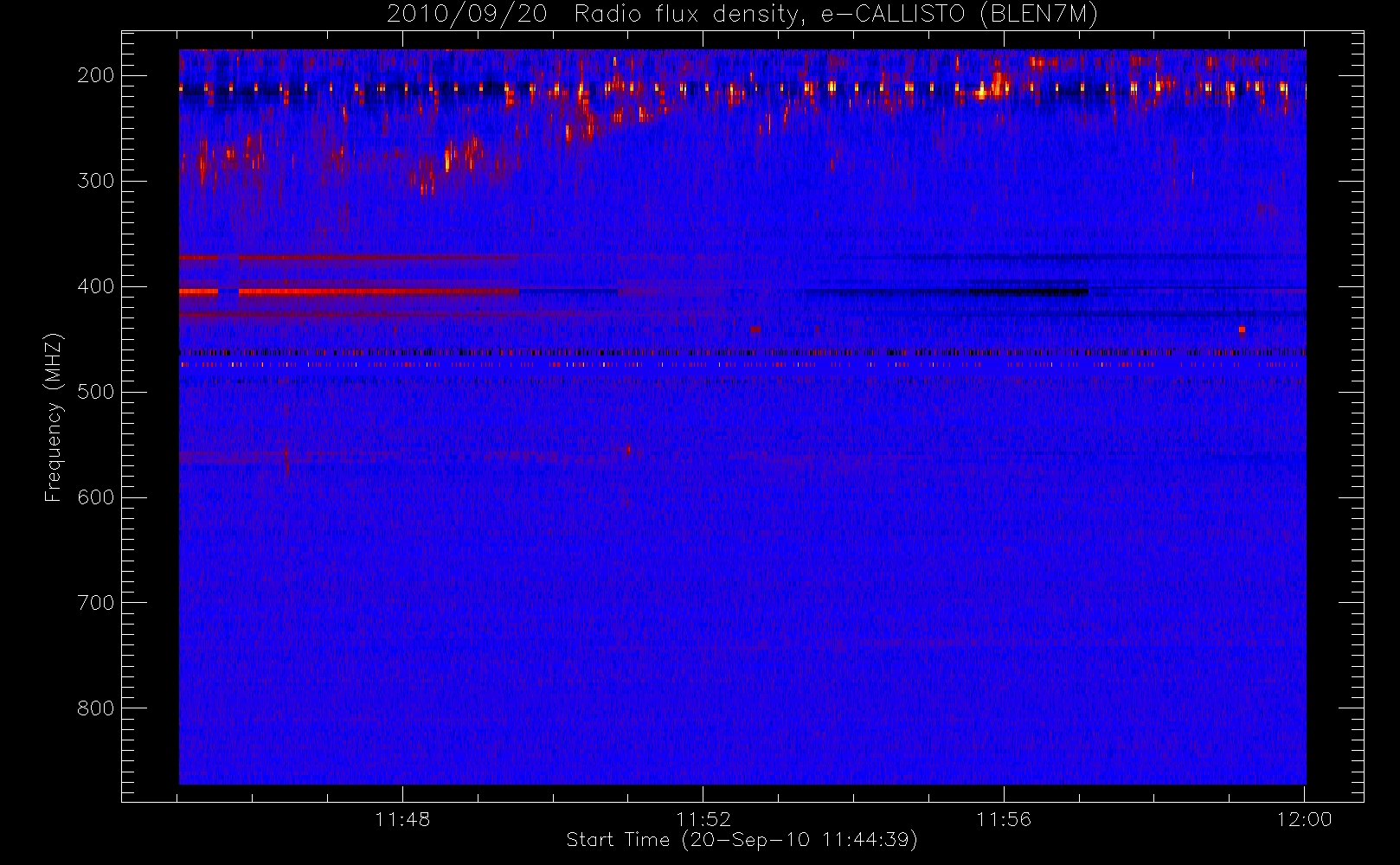Click the 700 frequency tick label
This screenshot has height=865, width=1400.
[96, 603]
